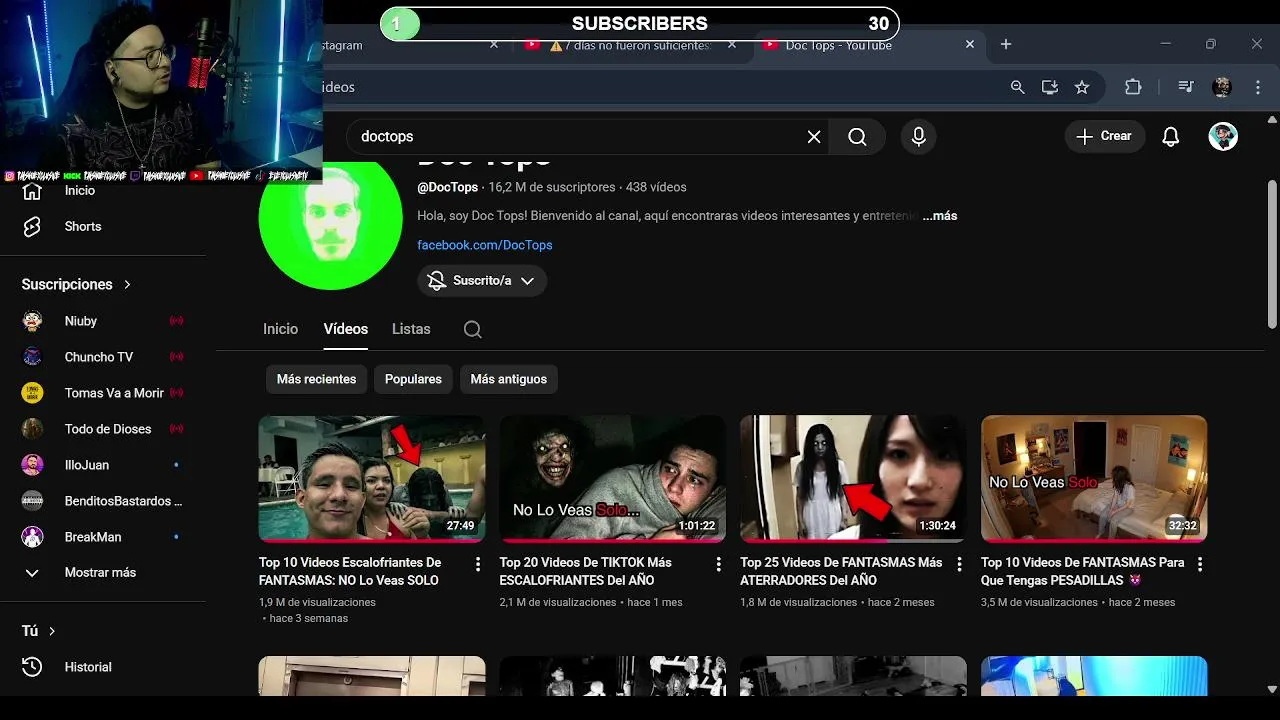Open browser zoom magnifier icon

(x=1018, y=87)
